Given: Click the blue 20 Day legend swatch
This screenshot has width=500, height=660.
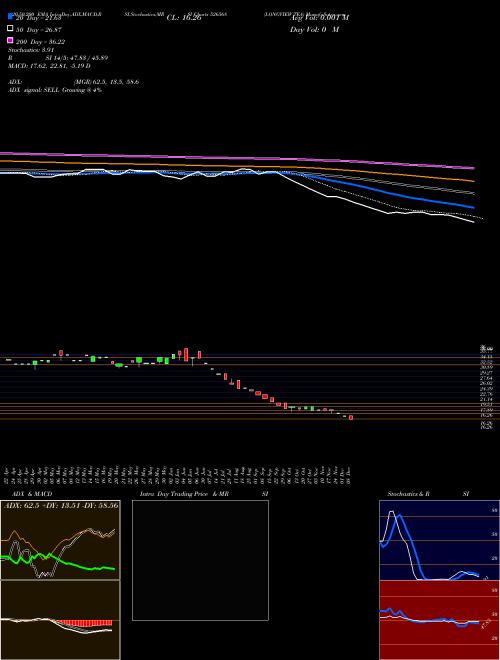Looking at the screenshot, I should click(10, 16).
